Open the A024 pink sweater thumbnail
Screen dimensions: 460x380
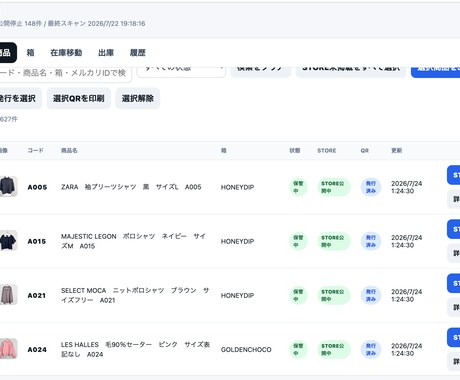(x=8, y=349)
